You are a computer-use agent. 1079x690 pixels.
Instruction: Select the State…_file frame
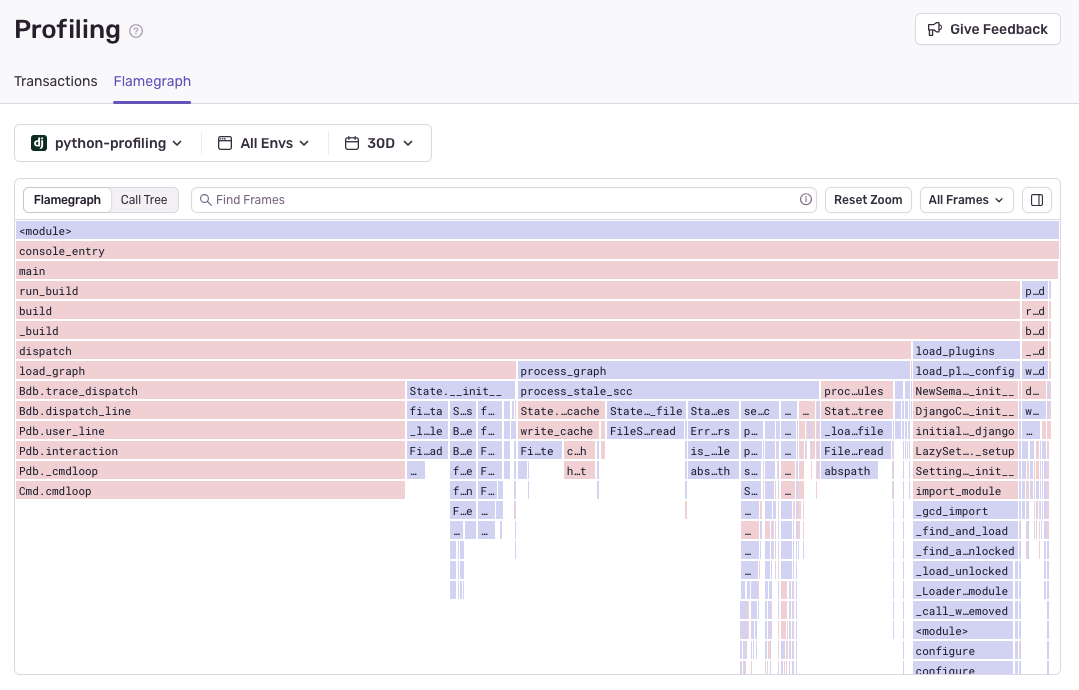(646, 410)
